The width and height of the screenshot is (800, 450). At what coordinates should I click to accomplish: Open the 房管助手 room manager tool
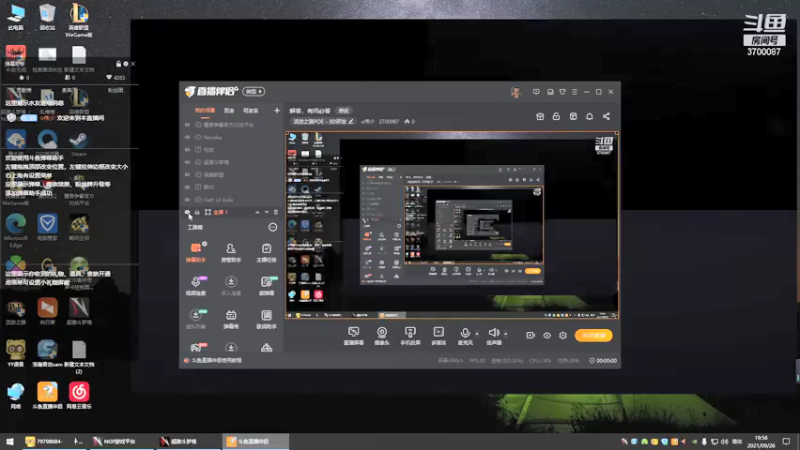click(231, 253)
